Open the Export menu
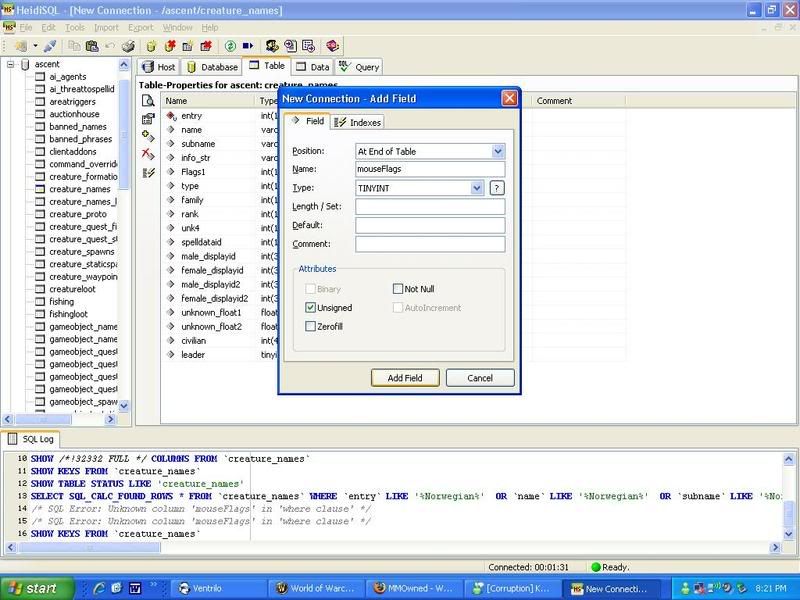The height and width of the screenshot is (600, 800). click(140, 28)
